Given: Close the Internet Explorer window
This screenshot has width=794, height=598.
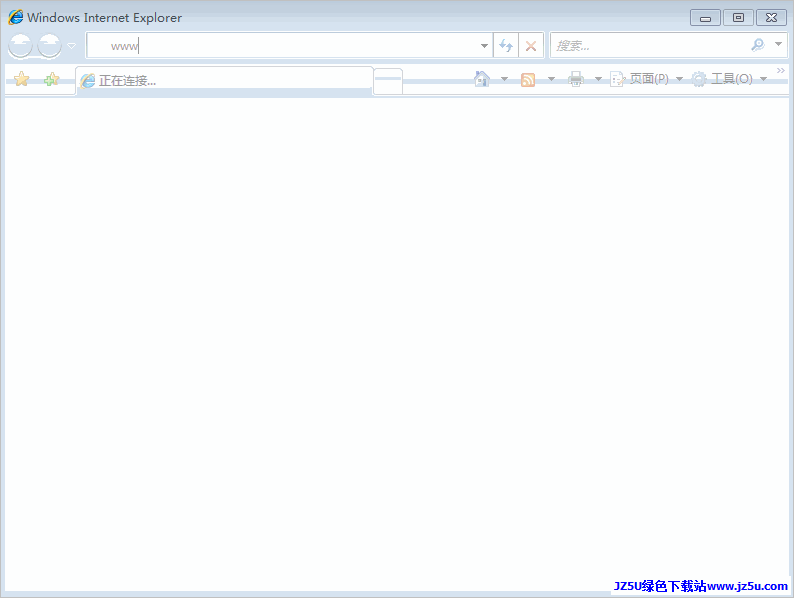Looking at the screenshot, I should coord(771,18).
